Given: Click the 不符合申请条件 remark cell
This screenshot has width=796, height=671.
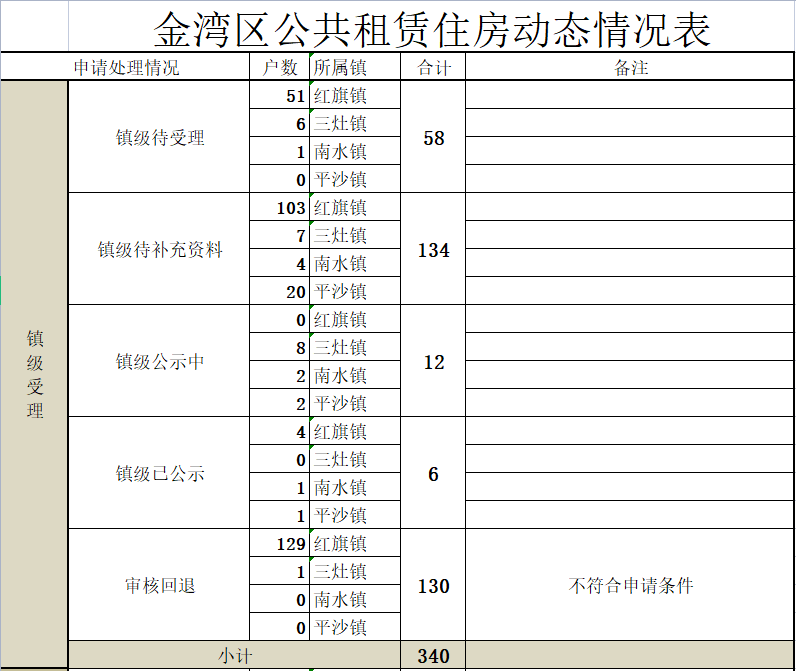Looking at the screenshot, I should point(630,586).
